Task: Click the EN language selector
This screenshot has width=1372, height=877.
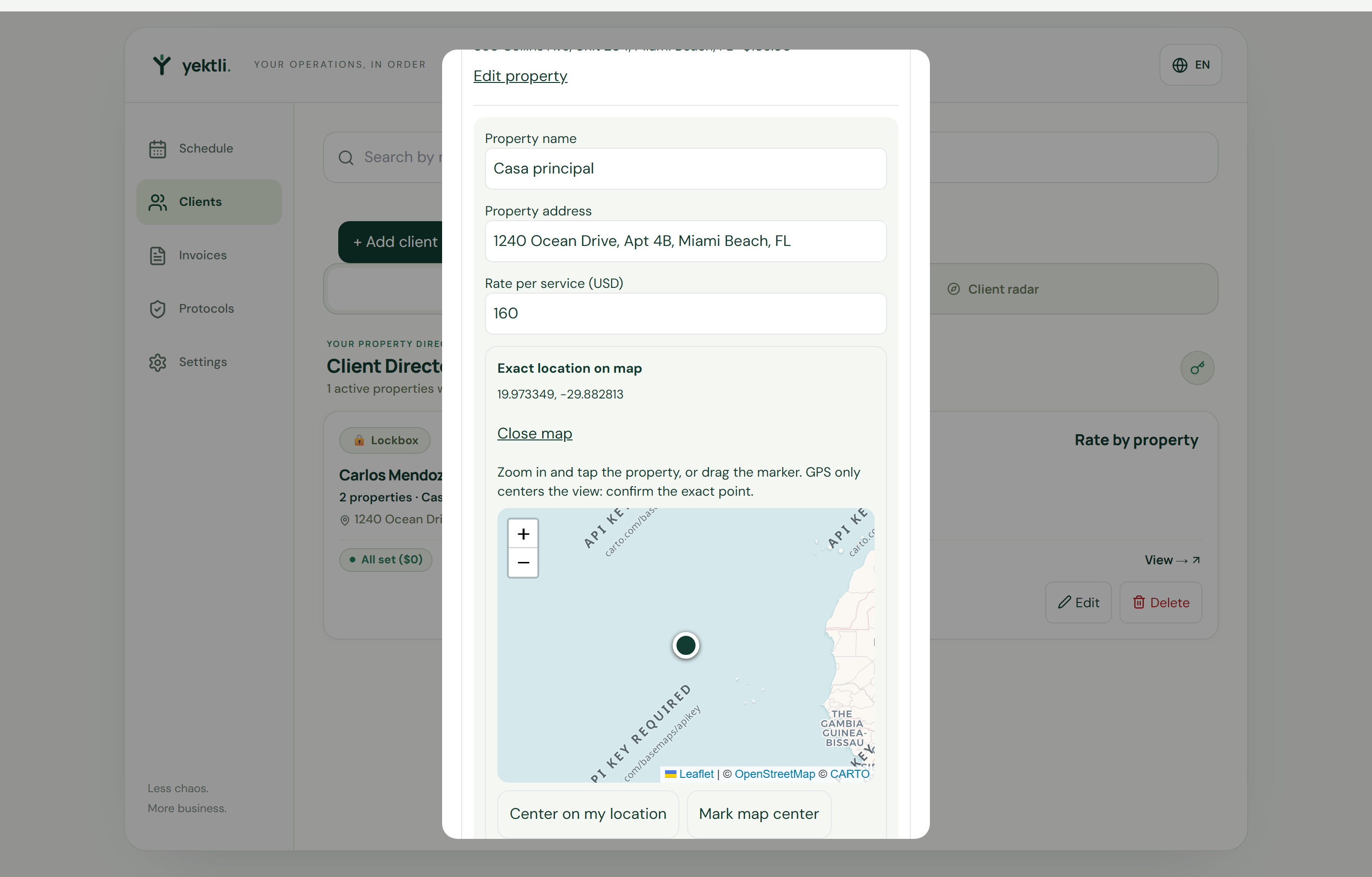Action: tap(1190, 65)
